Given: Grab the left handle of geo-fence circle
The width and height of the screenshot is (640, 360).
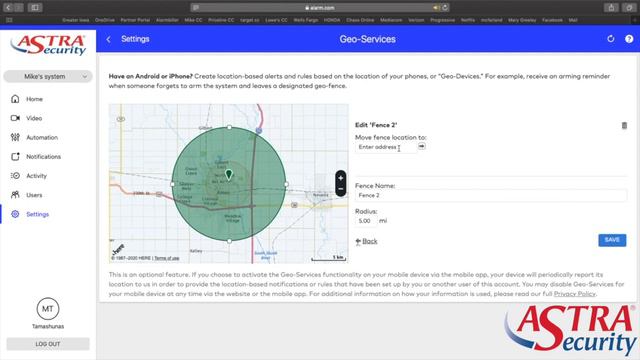Looking at the screenshot, I should coord(172,184).
